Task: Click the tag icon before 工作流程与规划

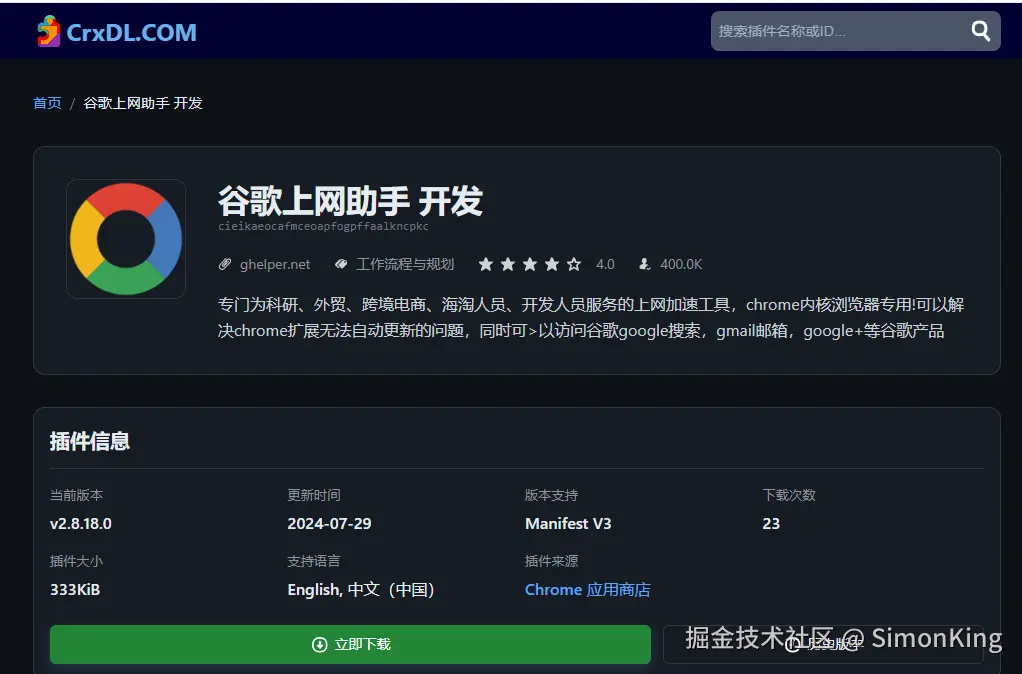Action: click(341, 264)
